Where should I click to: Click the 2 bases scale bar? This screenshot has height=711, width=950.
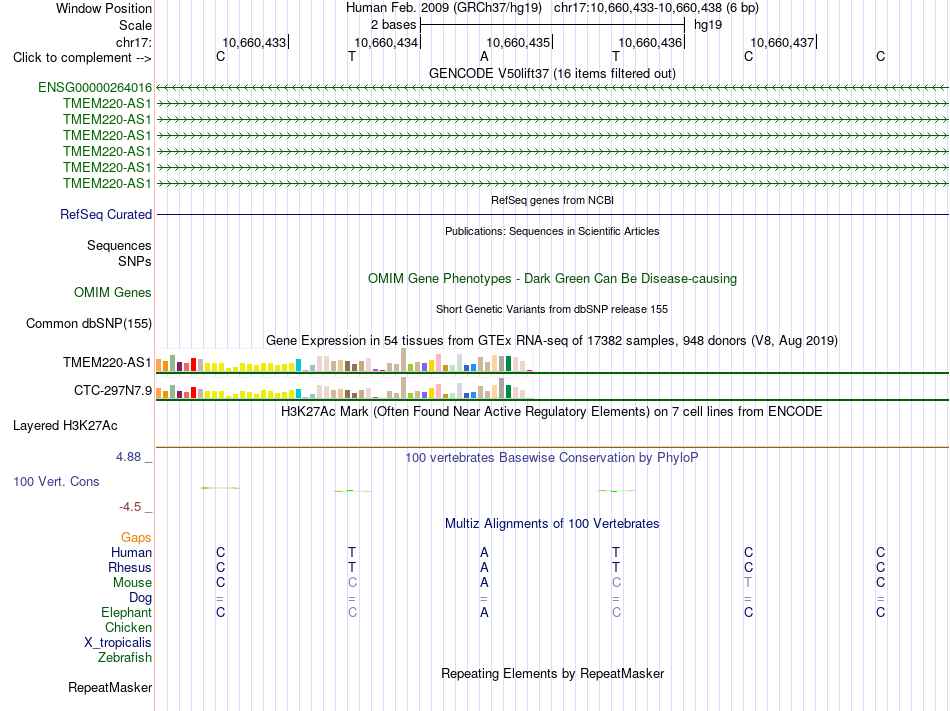point(552,25)
